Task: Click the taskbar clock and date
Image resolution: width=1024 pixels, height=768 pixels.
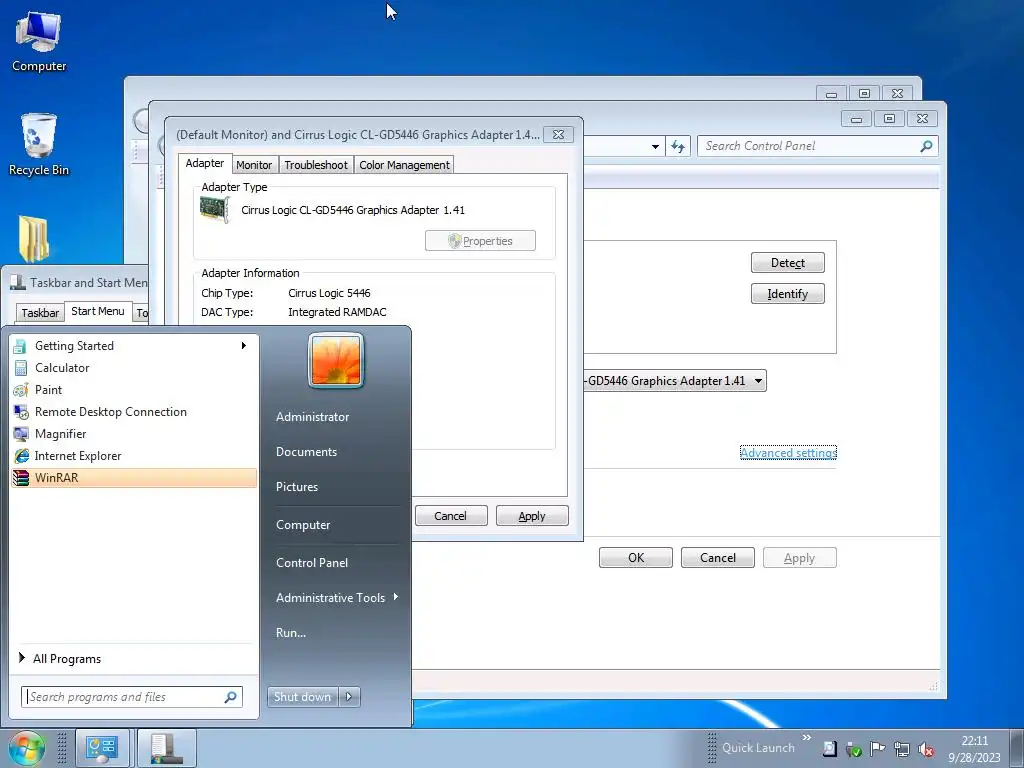Action: pyautogui.click(x=974, y=749)
